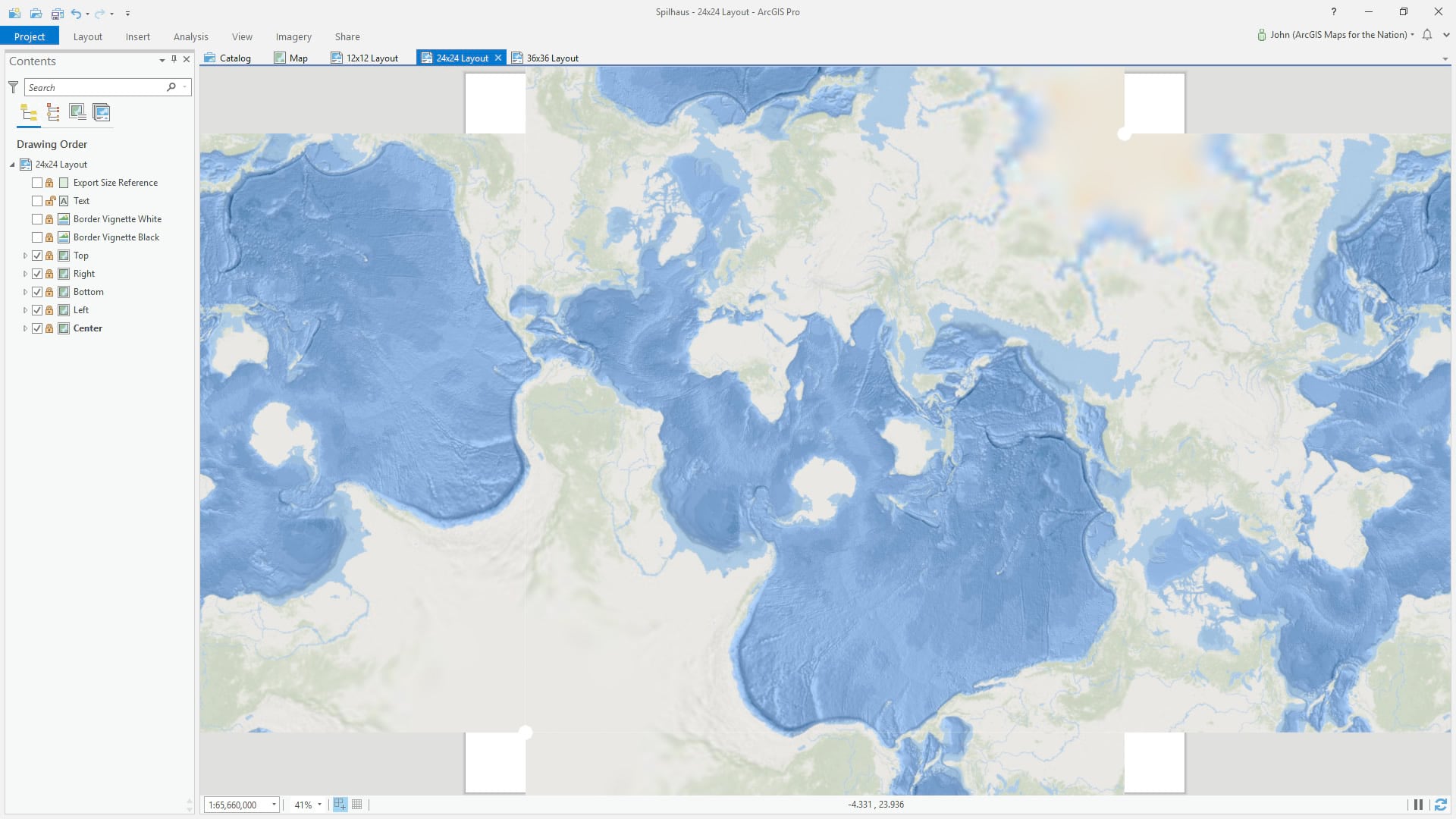Click the Open Project folder icon
The width and height of the screenshot is (1456, 819).
click(36, 13)
